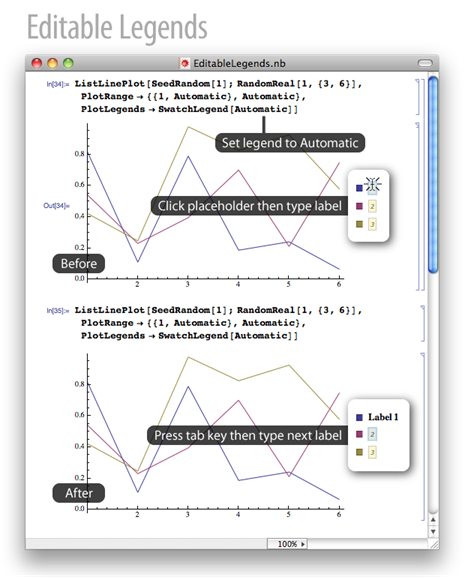Select highlighted placeholder 2 in bottom legend

click(x=372, y=434)
